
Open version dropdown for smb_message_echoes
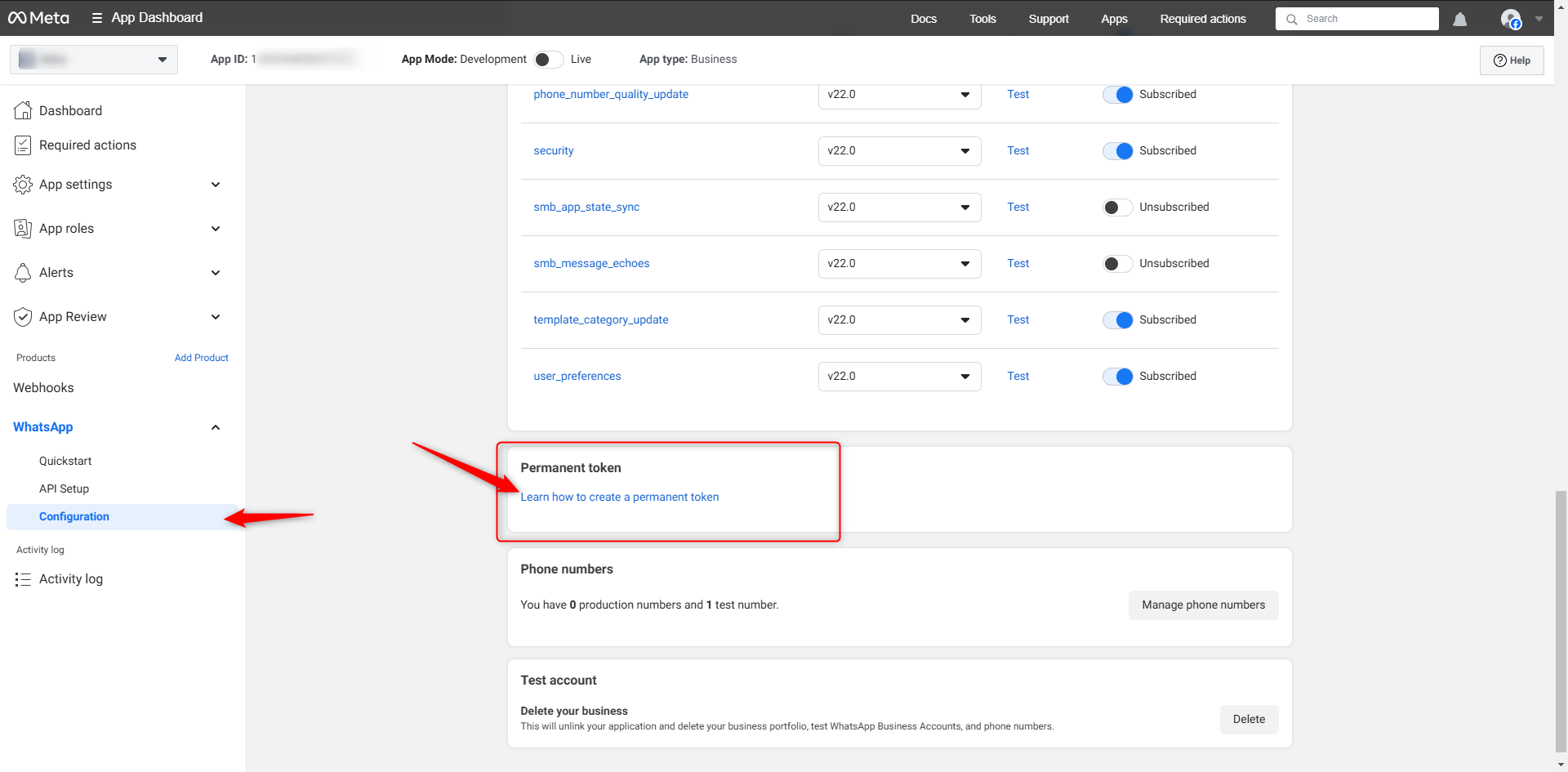click(899, 264)
